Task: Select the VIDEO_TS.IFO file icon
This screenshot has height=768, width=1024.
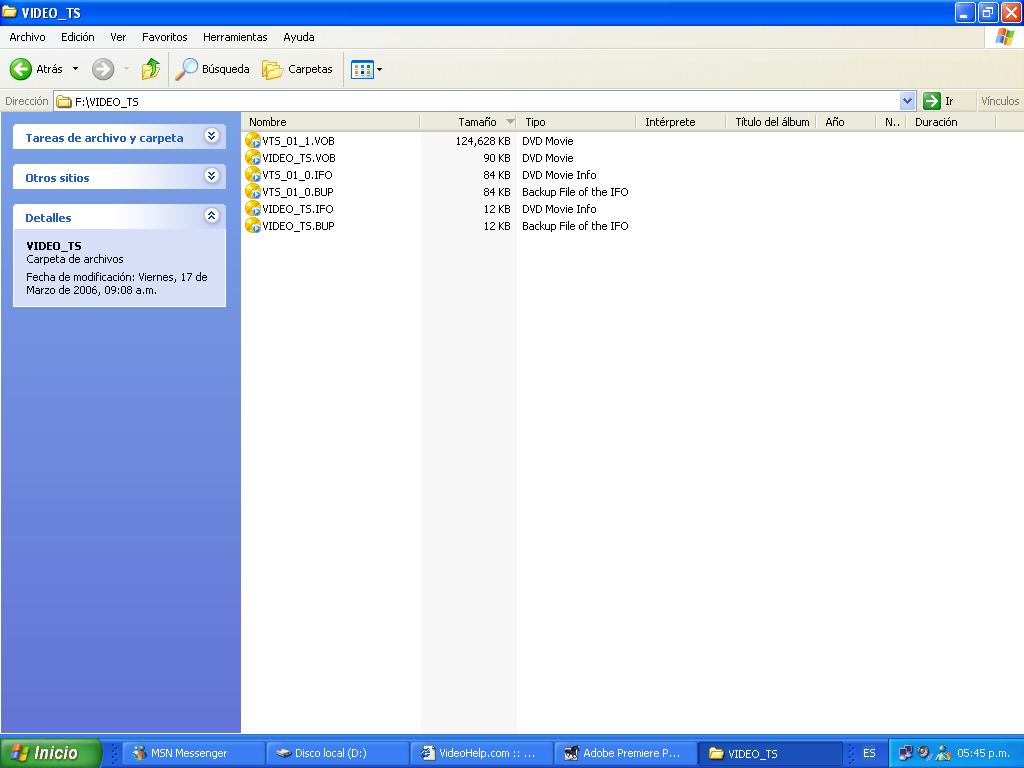Action: pyautogui.click(x=253, y=208)
